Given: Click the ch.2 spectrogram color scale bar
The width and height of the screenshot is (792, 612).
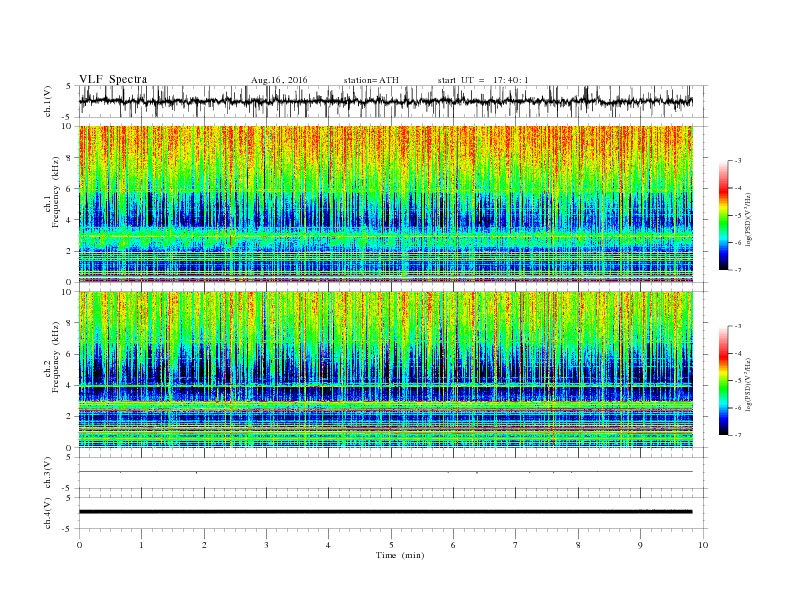Looking at the screenshot, I should click(x=723, y=380).
